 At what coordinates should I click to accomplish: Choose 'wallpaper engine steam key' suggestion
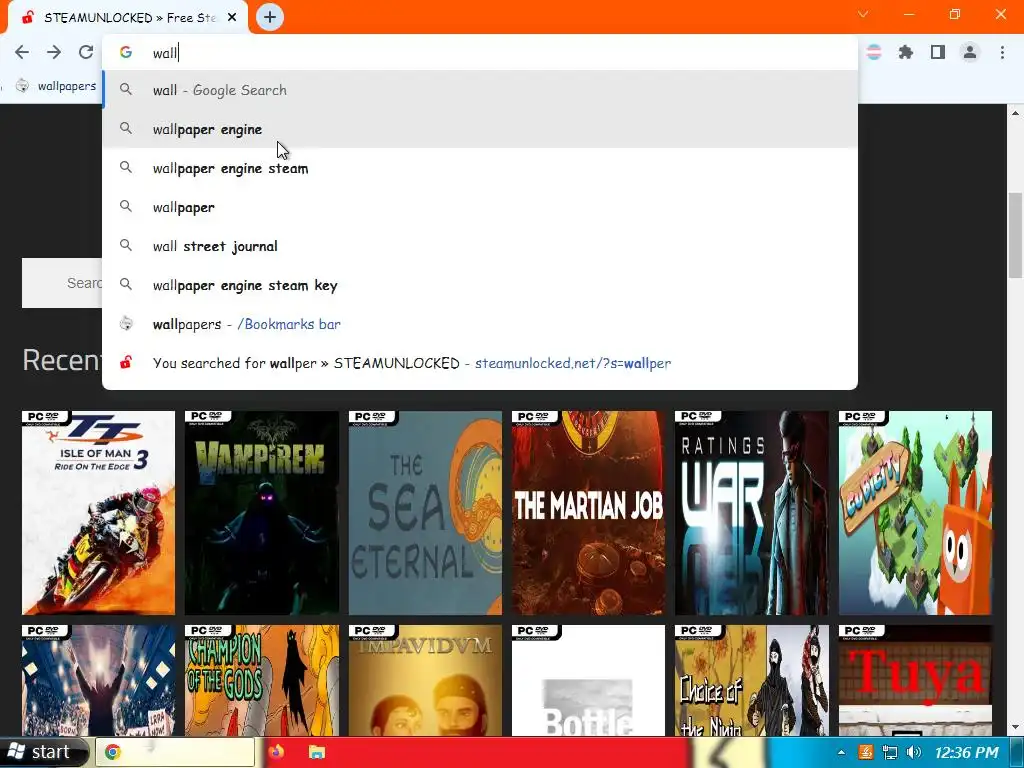click(x=480, y=285)
